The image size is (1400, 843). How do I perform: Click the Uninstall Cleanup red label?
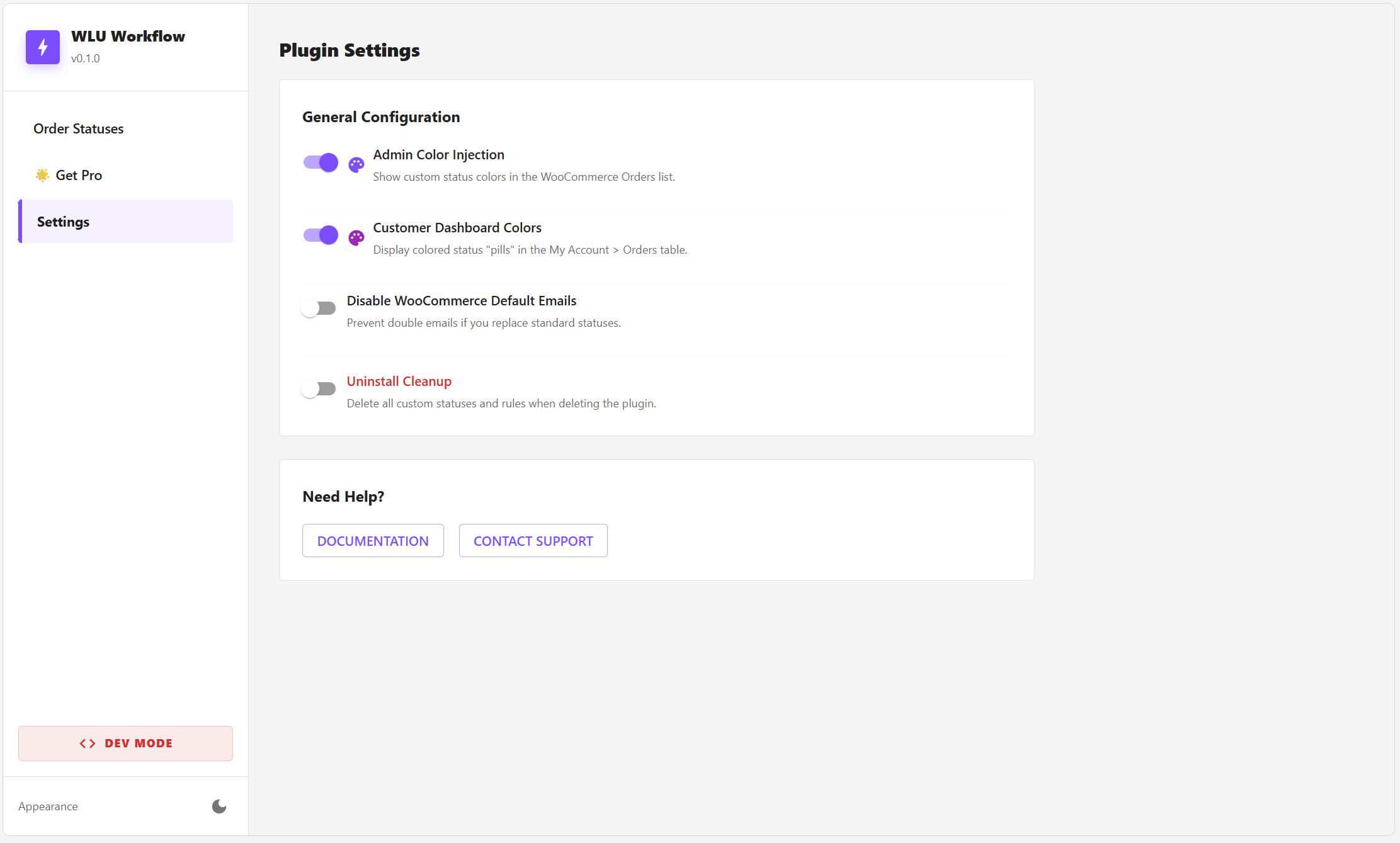tap(399, 381)
